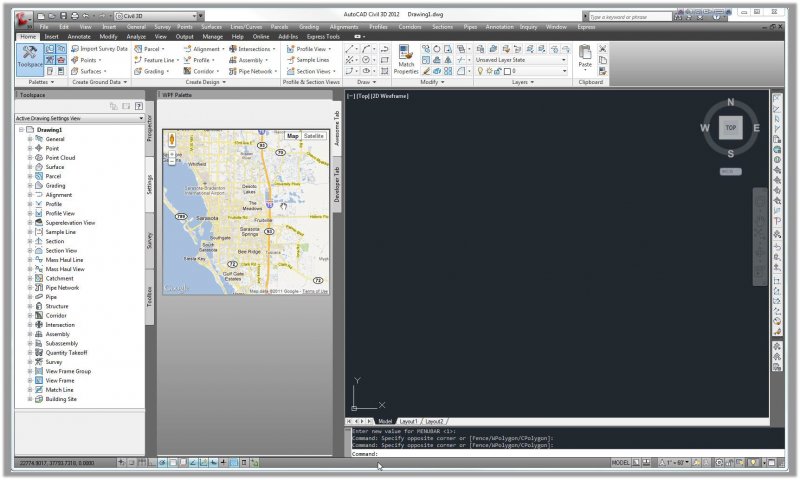The height and width of the screenshot is (480, 800).
Task: Toggle MODEL space button in status bar
Action: point(620,463)
